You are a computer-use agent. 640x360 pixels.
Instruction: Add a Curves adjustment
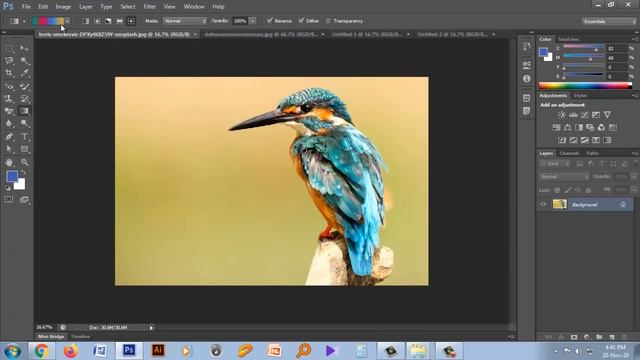pyautogui.click(x=584, y=115)
